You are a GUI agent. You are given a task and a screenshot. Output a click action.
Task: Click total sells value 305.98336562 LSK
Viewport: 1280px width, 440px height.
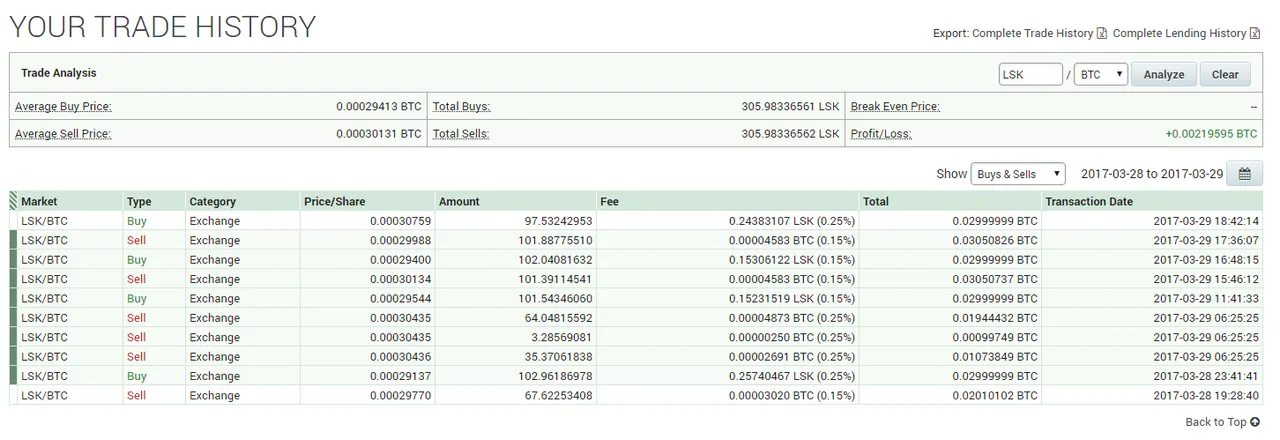(790, 134)
